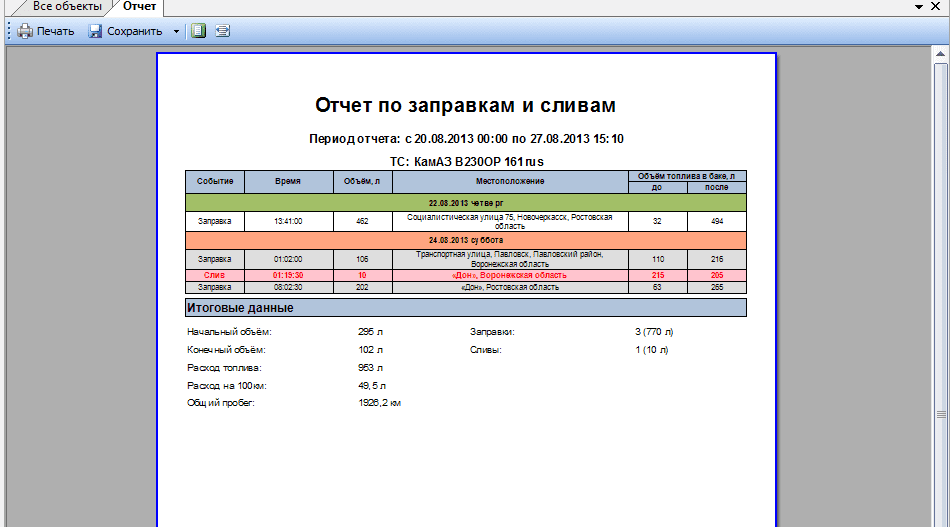The height and width of the screenshot is (527, 950).
Task: Click the Объём, л column header
Action: pos(361,181)
